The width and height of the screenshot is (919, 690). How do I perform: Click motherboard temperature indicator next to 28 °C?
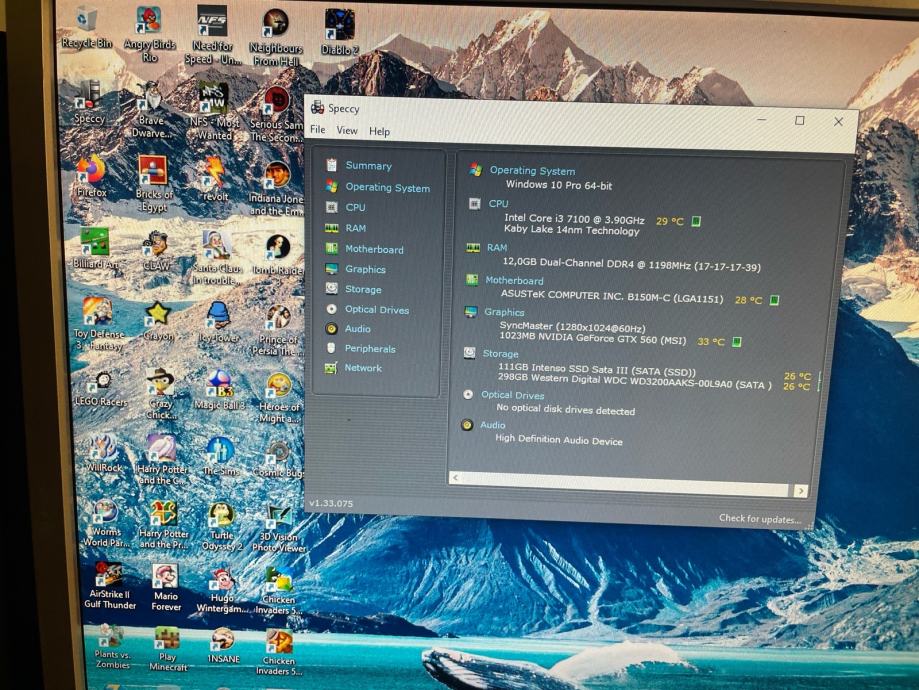point(774,300)
